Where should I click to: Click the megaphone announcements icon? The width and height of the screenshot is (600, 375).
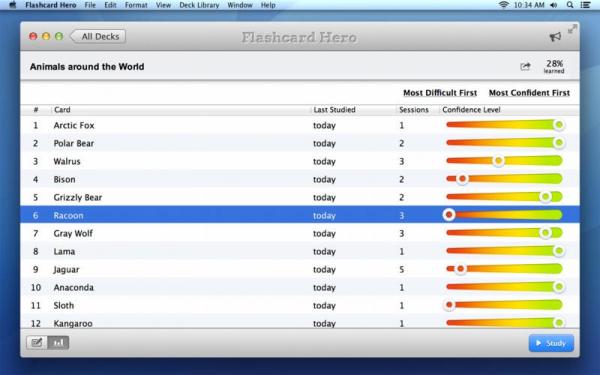555,37
